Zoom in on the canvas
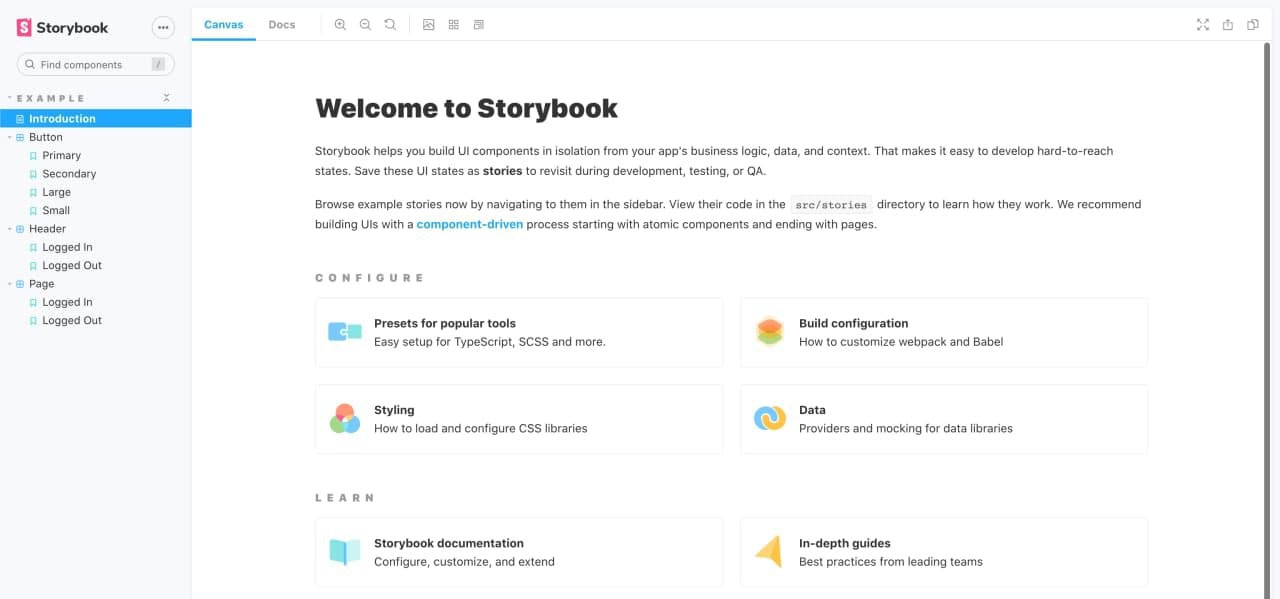1280x599 pixels. (x=340, y=24)
